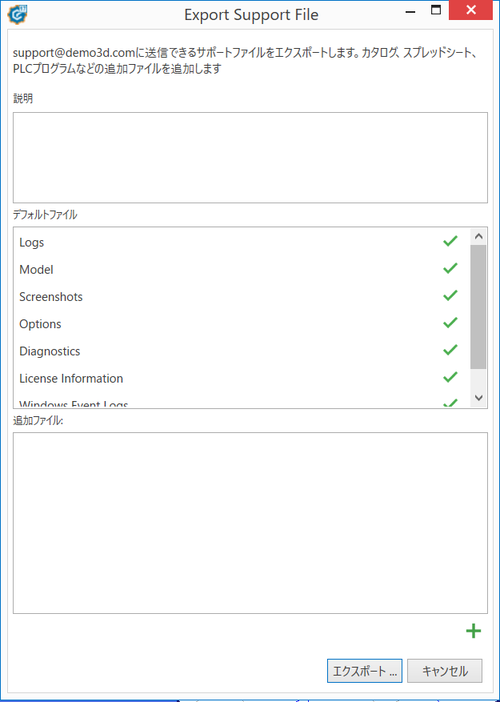This screenshot has height=702, width=500.
Task: Click the green plus add-file icon
Action: [x=473, y=631]
